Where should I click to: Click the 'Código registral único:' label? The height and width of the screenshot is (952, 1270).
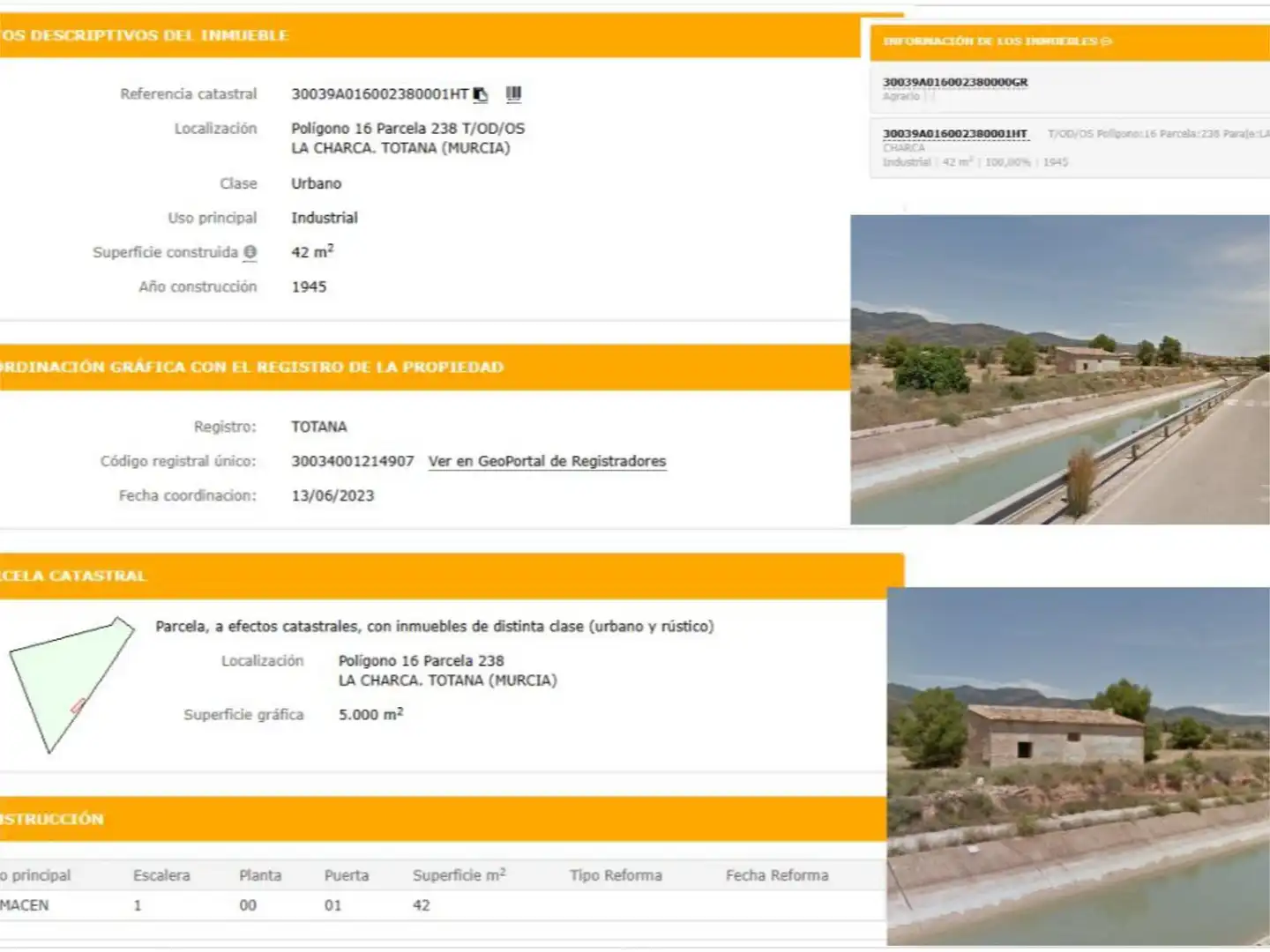point(178,461)
